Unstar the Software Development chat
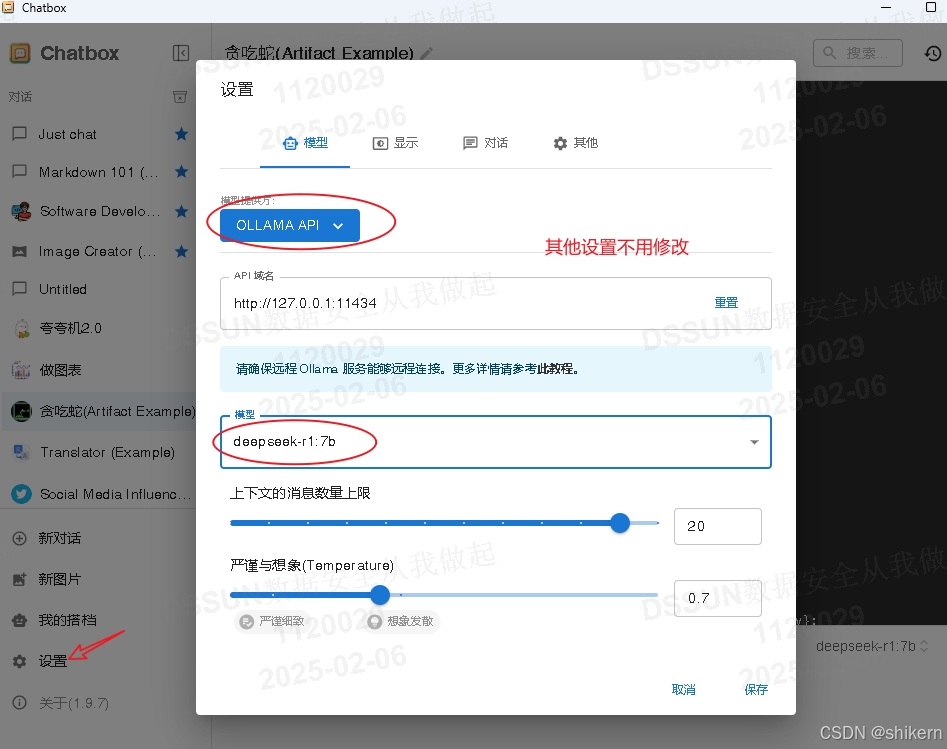The height and width of the screenshot is (749, 947). tap(181, 211)
